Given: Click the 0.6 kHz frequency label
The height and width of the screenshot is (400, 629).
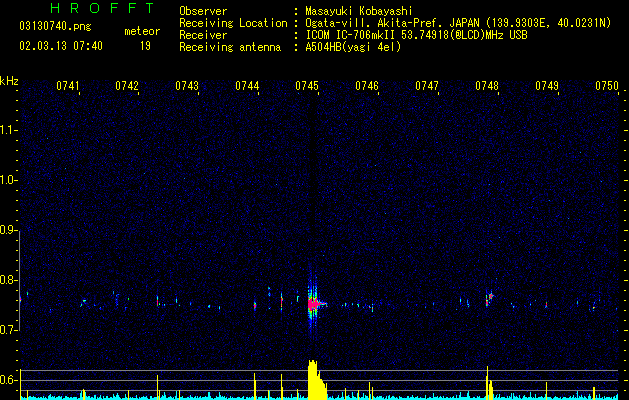Looking at the screenshot, I should tap(8, 380).
